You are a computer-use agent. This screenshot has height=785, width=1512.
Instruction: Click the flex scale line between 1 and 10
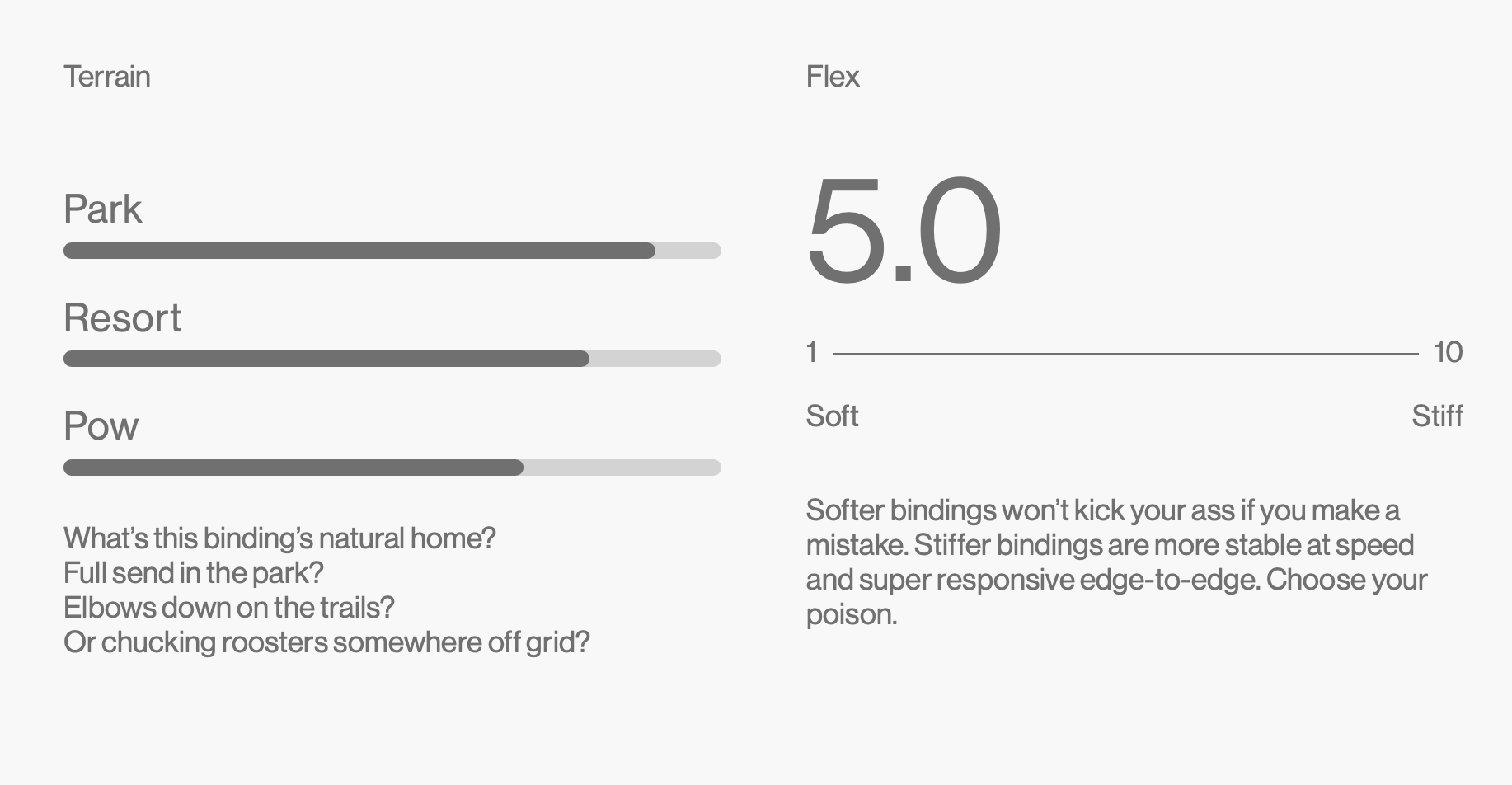pos(1125,354)
